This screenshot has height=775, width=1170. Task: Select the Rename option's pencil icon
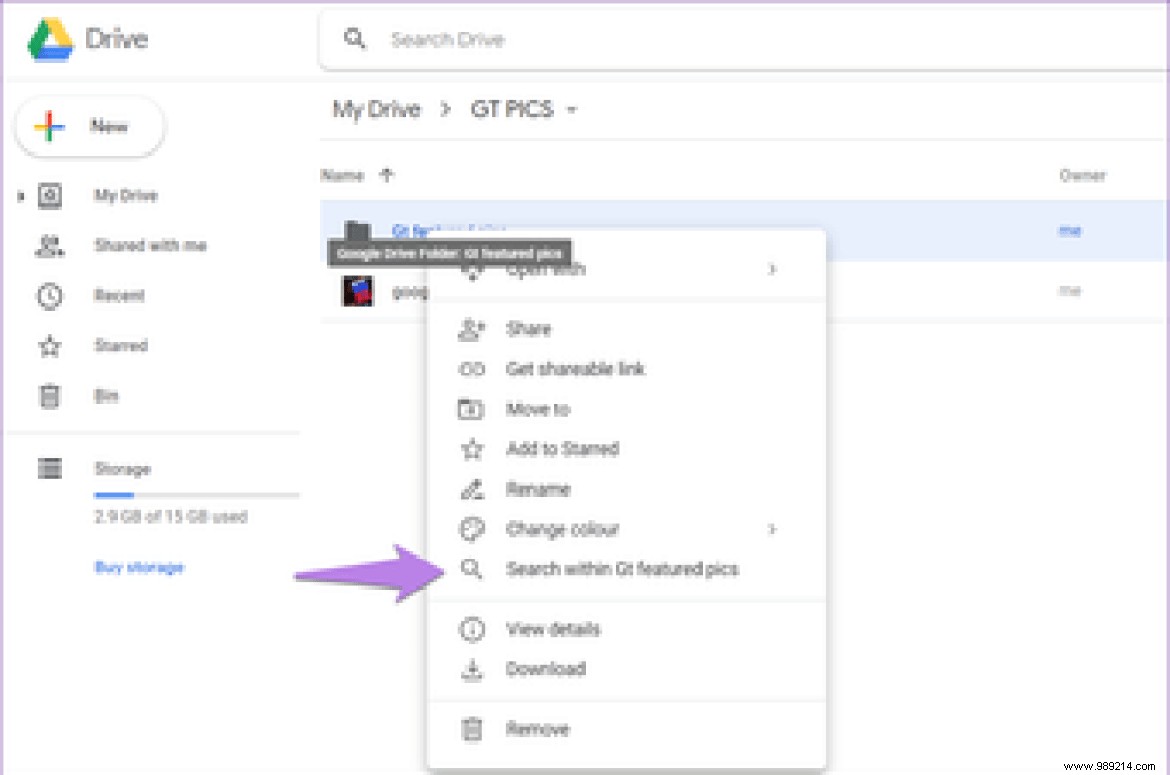pyautogui.click(x=471, y=489)
